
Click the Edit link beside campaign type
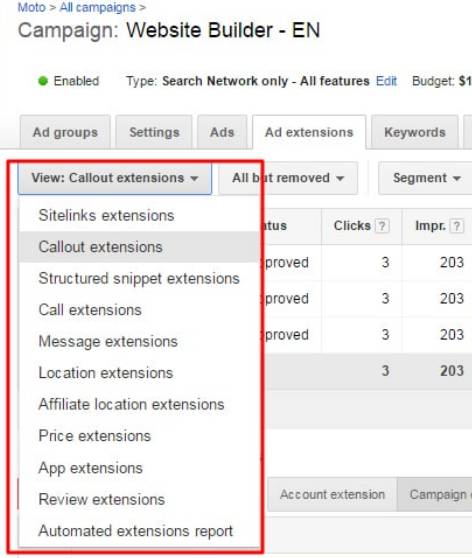point(386,81)
